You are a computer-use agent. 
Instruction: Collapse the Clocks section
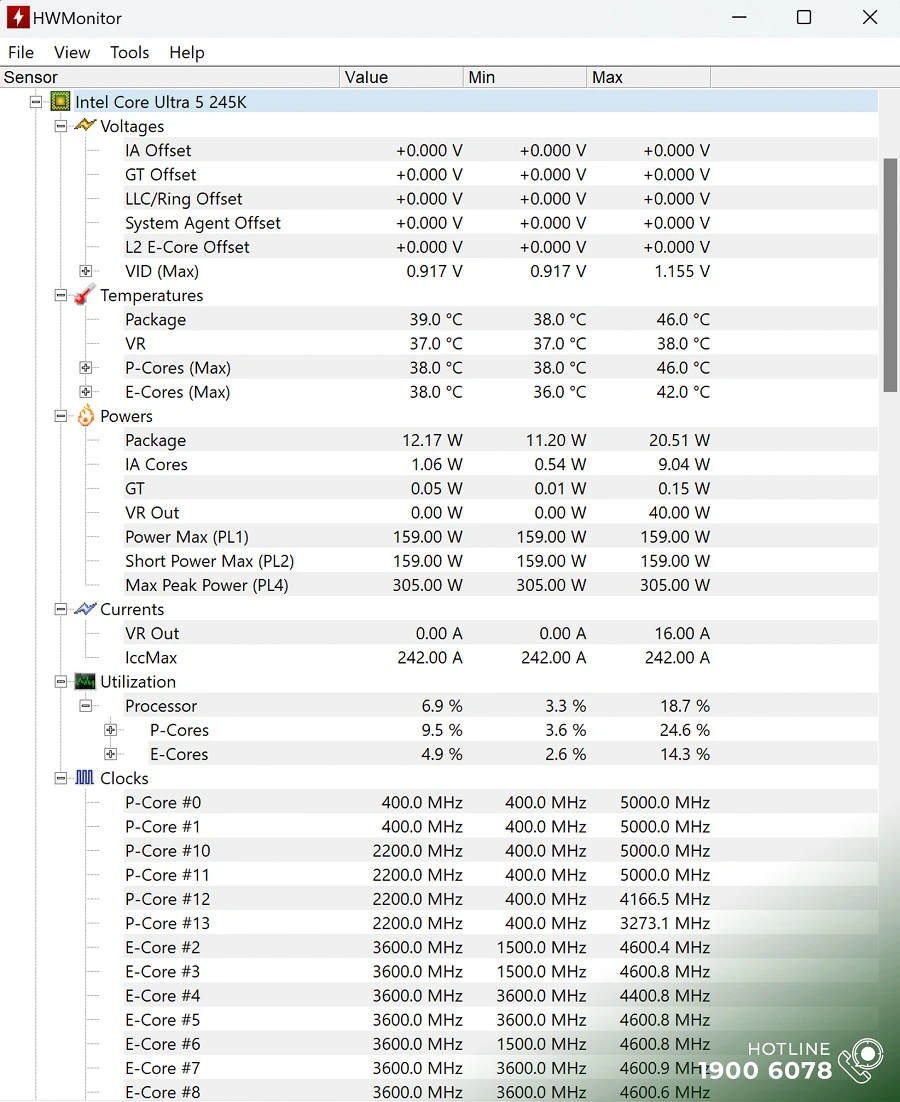click(61, 778)
